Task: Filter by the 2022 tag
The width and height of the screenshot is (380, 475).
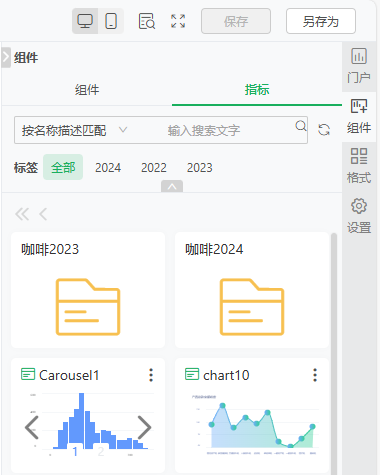Action: [154, 168]
